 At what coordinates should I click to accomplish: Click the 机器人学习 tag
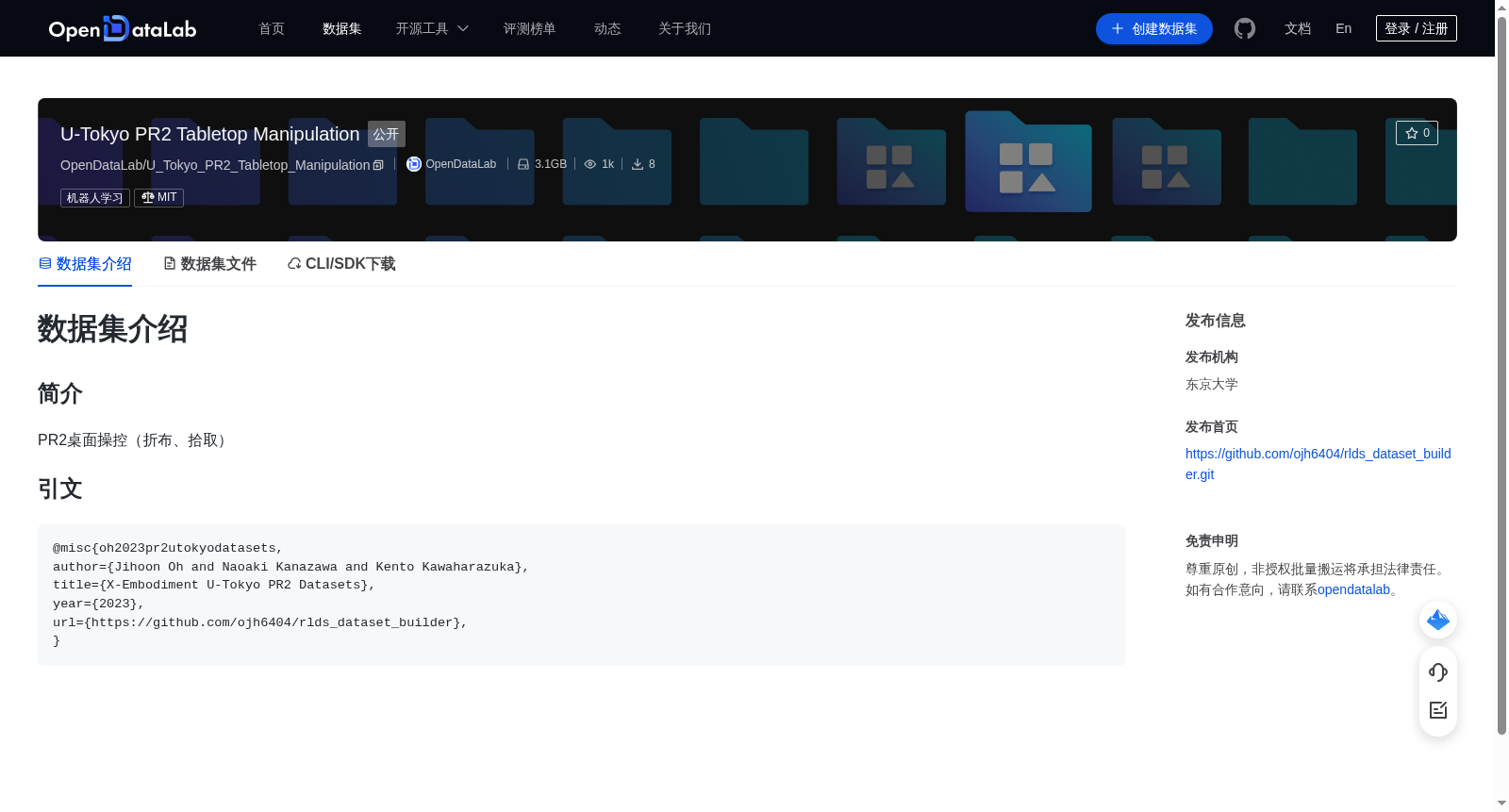click(x=95, y=198)
